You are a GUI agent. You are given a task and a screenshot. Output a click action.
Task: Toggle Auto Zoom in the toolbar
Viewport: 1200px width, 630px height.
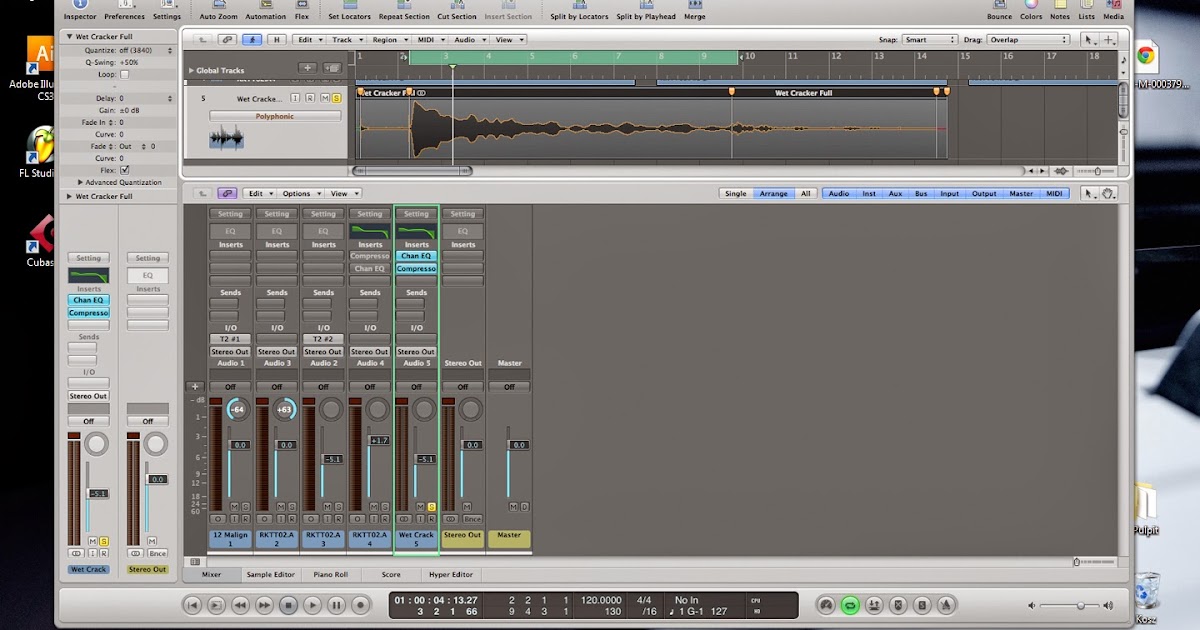[x=218, y=8]
